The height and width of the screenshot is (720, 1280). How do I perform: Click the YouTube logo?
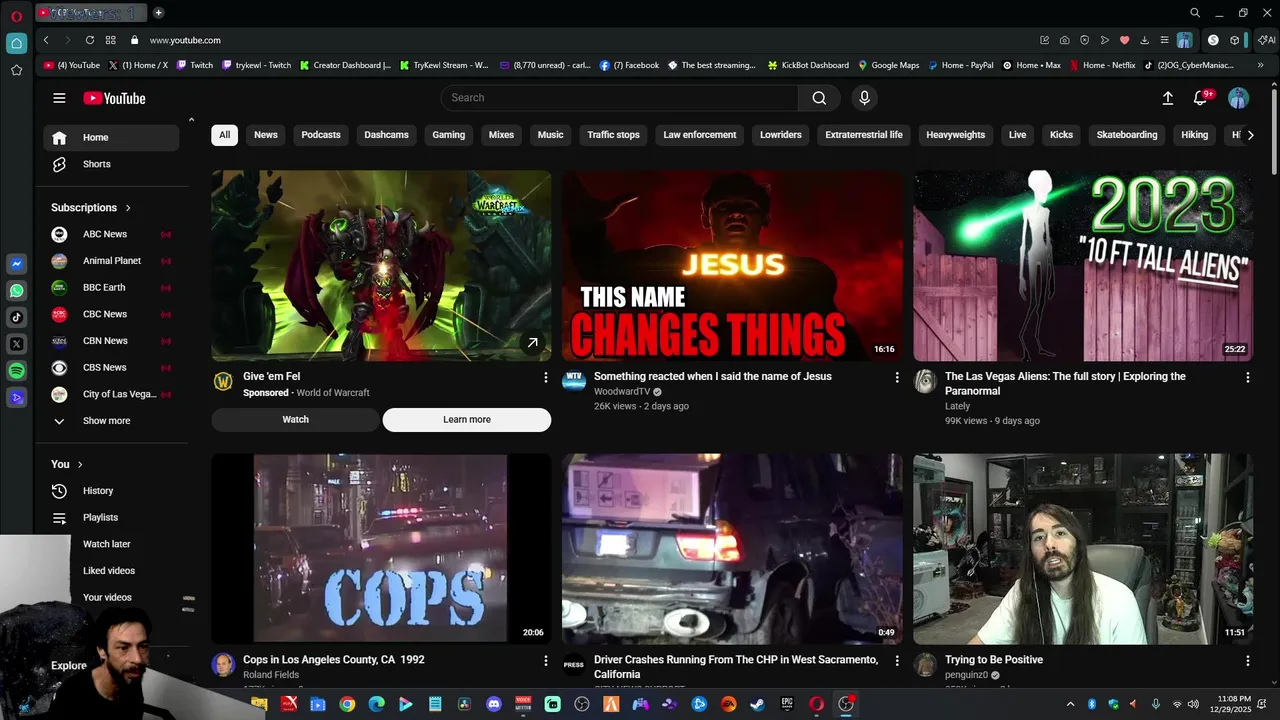pyautogui.click(x=114, y=98)
